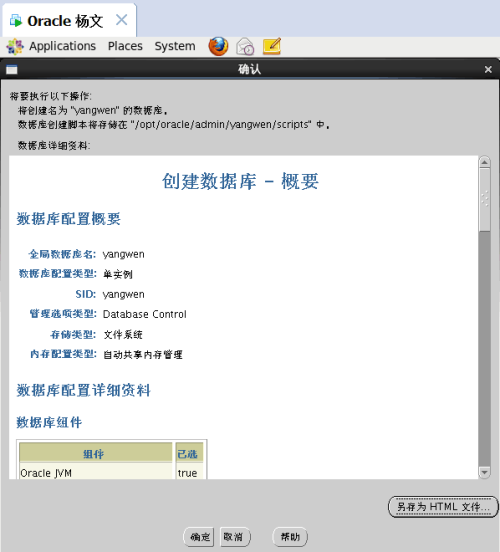Viewport: 500px width, 552px height.
Task: Click the scripts path text line
Action: tap(174, 125)
